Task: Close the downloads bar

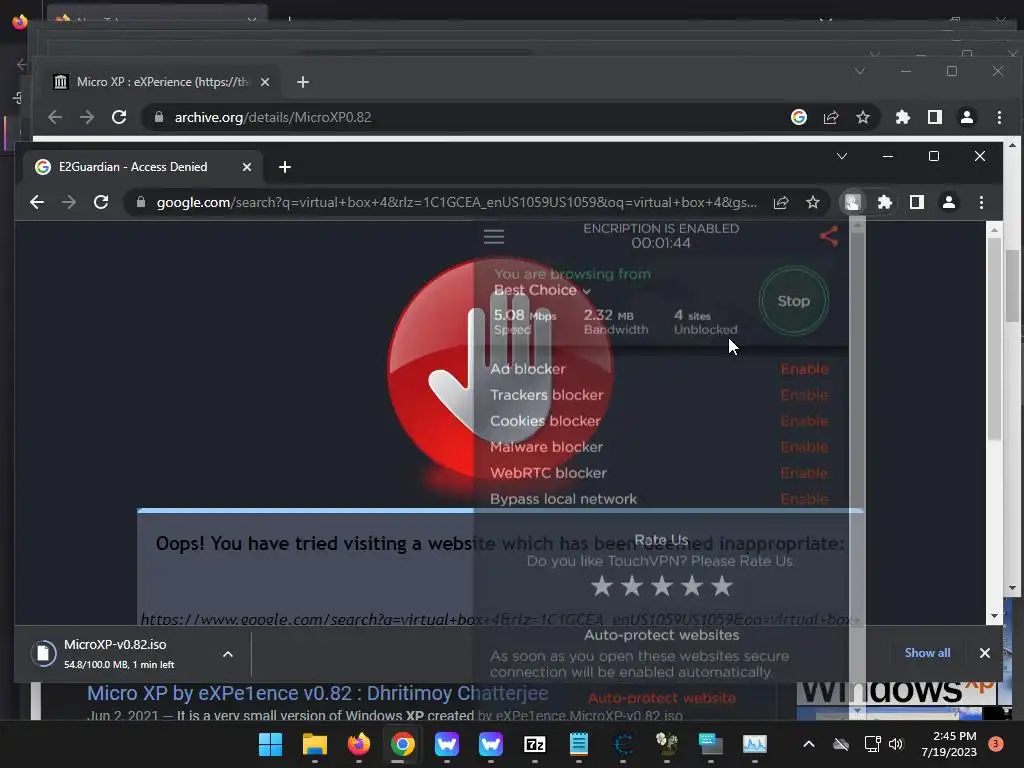Action: pos(985,652)
